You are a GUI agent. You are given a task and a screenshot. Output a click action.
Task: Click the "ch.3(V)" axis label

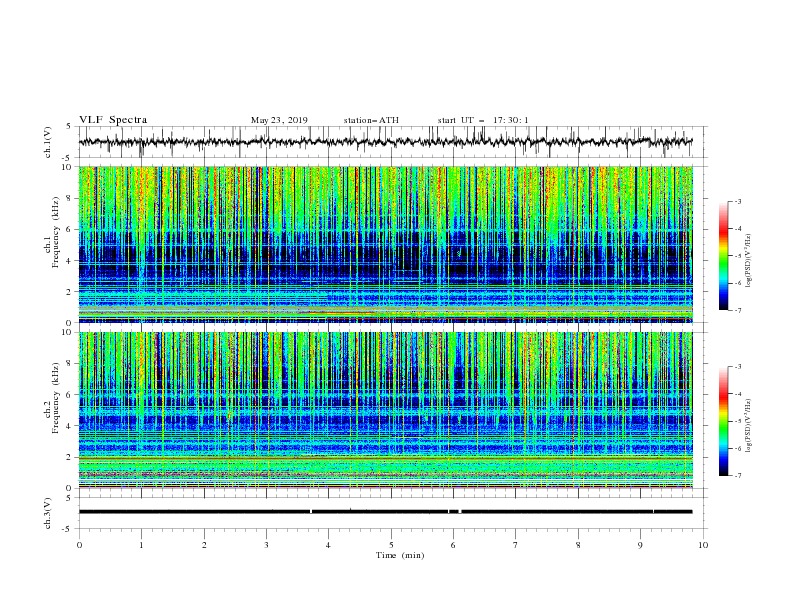(48, 513)
